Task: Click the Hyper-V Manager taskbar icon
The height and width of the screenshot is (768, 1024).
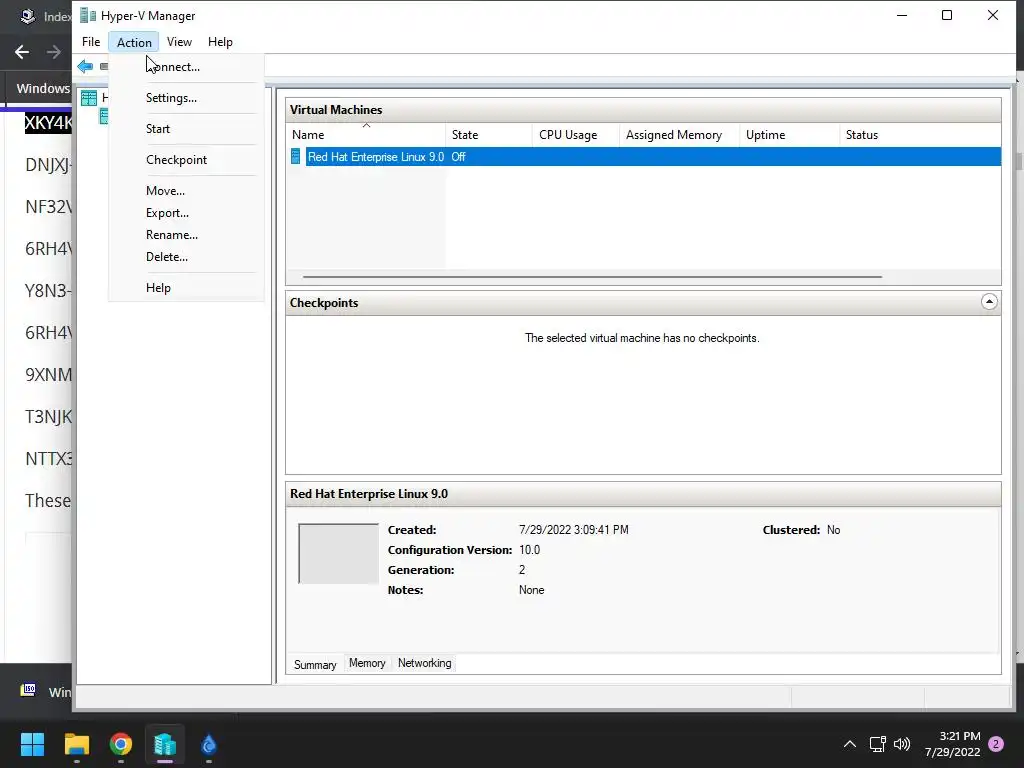Action: [x=165, y=744]
